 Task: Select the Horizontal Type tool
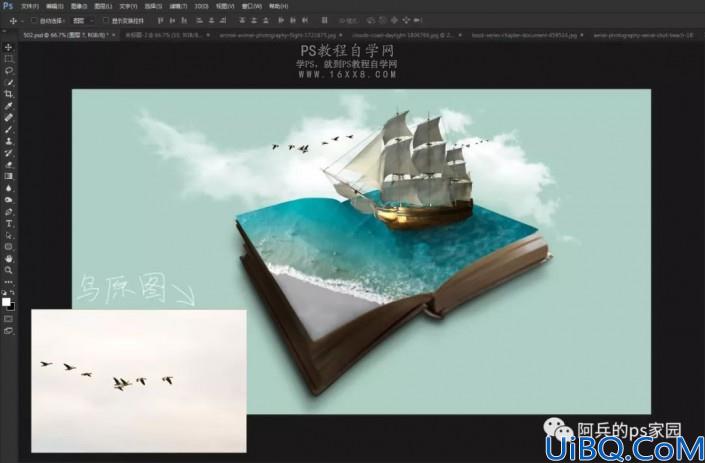point(9,223)
